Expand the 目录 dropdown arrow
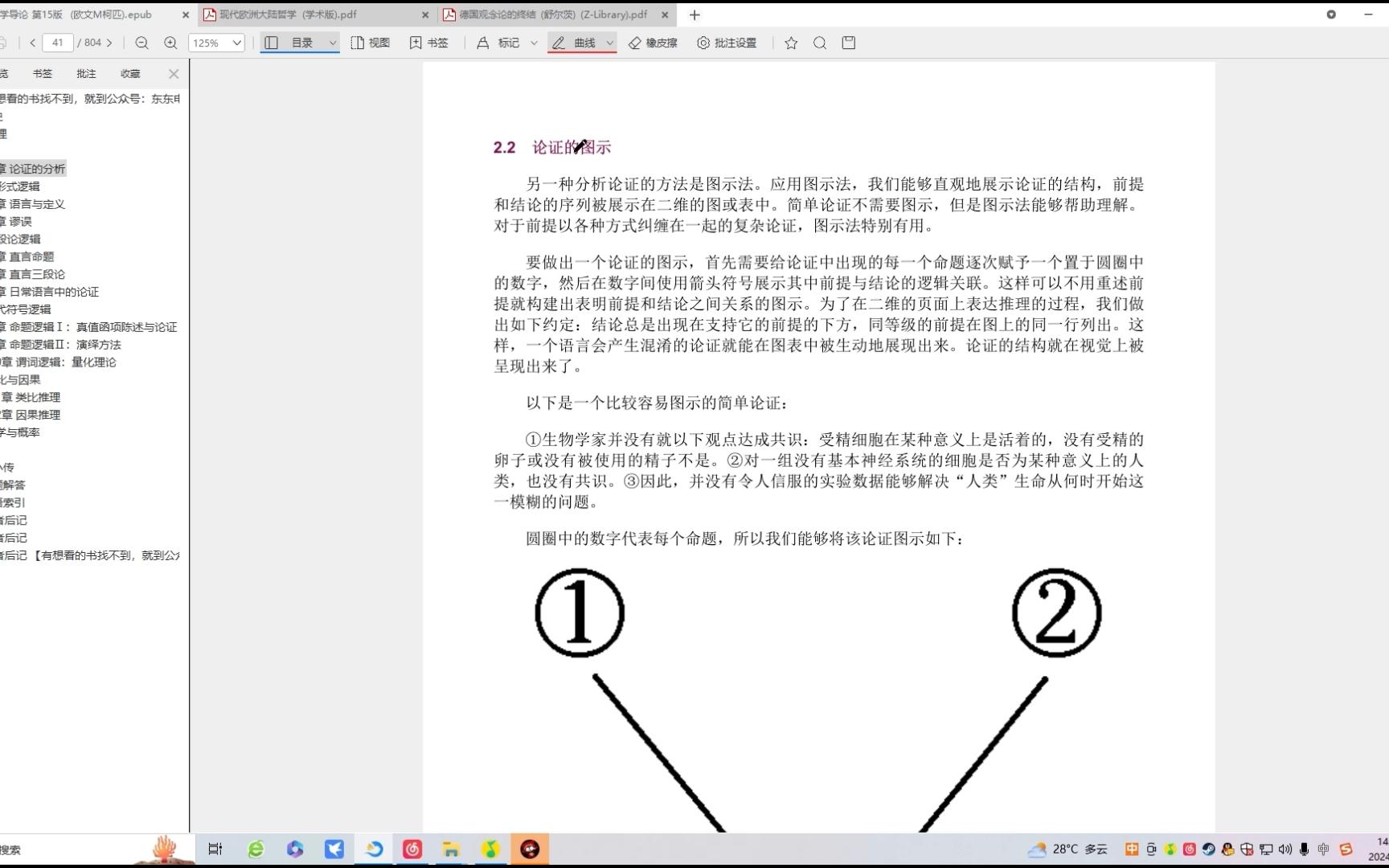 333,43
